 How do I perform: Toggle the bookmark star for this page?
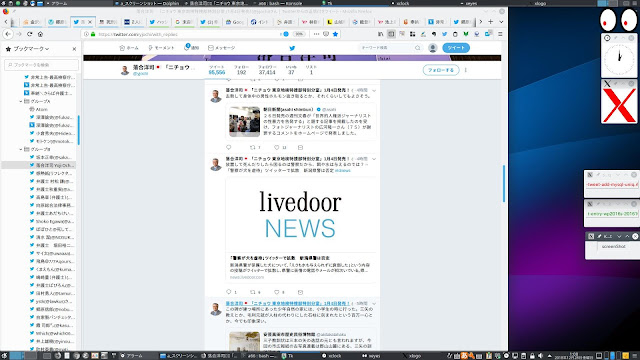[336, 34]
